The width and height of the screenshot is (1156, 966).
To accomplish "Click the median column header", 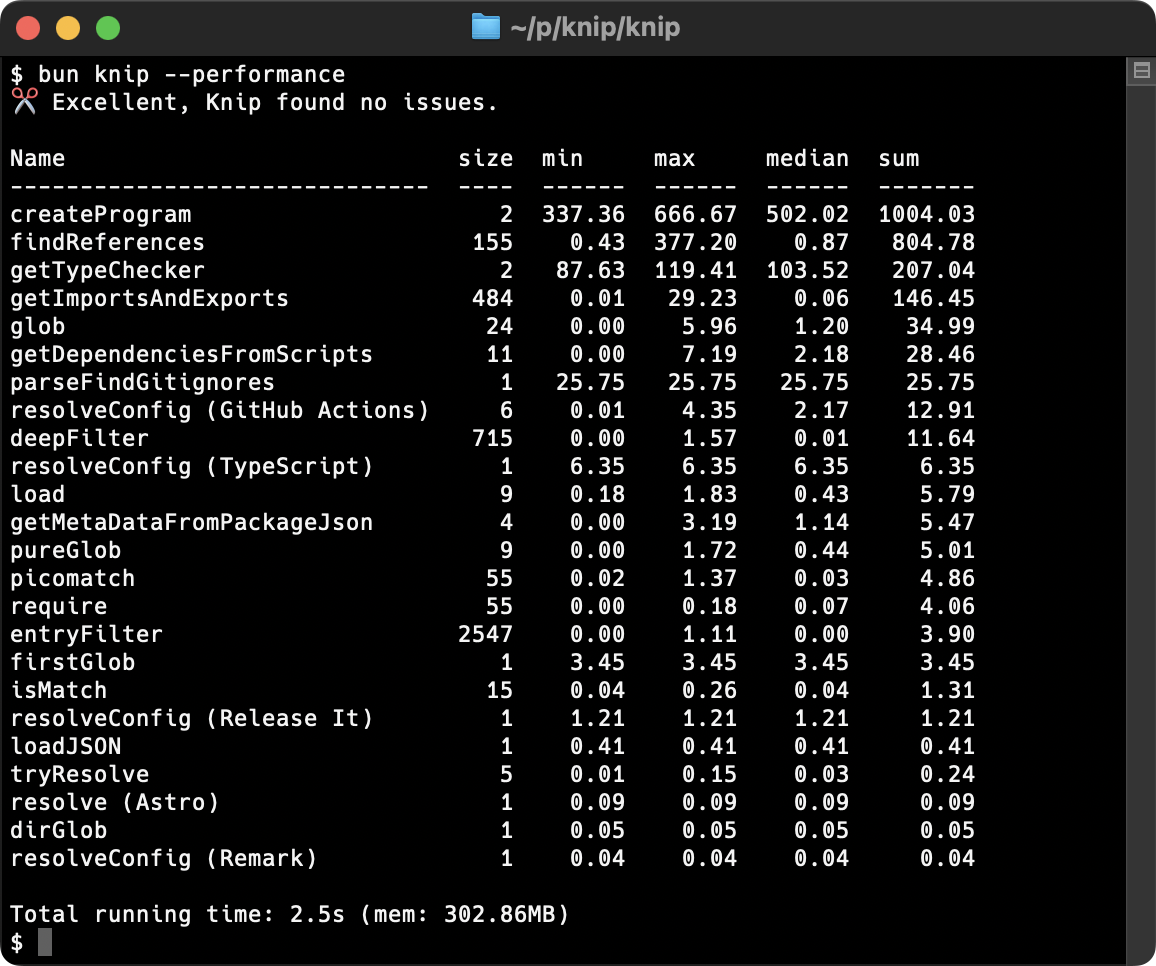I will (807, 158).
